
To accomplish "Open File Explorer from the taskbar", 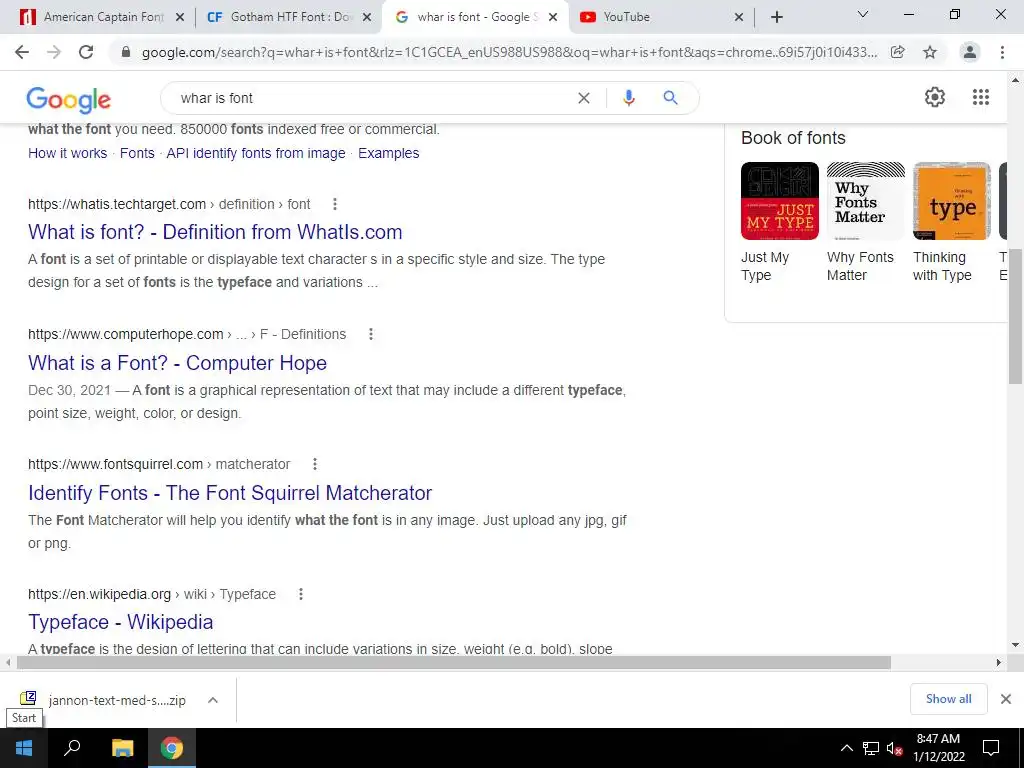I will pyautogui.click(x=122, y=748).
